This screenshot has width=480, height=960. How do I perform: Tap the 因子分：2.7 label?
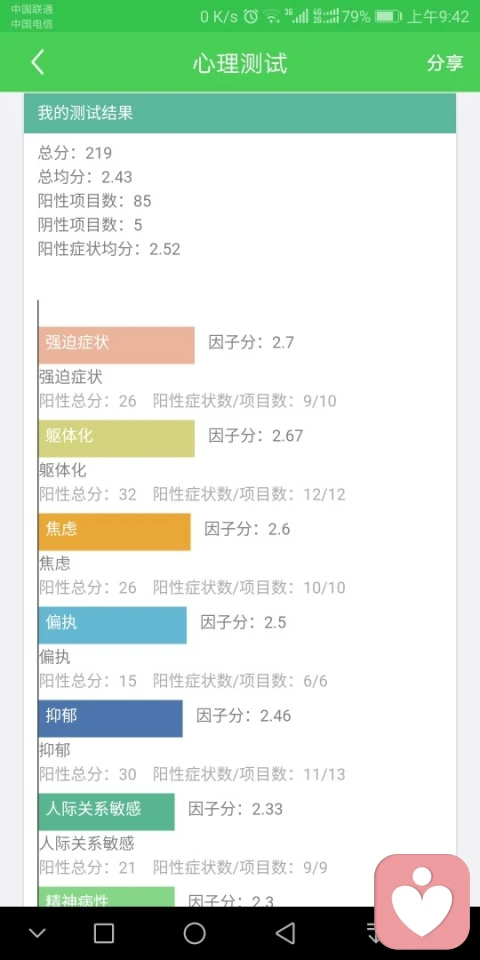[251, 342]
